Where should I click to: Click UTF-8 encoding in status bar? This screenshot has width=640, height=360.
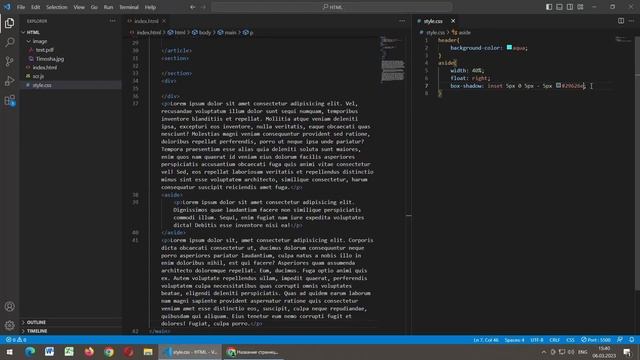click(537, 340)
